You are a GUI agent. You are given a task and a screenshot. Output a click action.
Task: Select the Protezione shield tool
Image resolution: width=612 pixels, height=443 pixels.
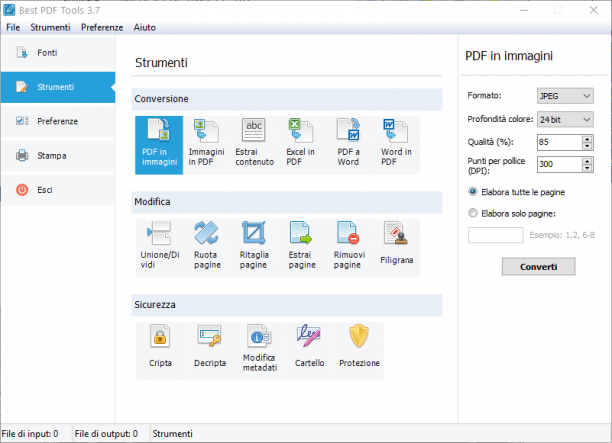(359, 351)
